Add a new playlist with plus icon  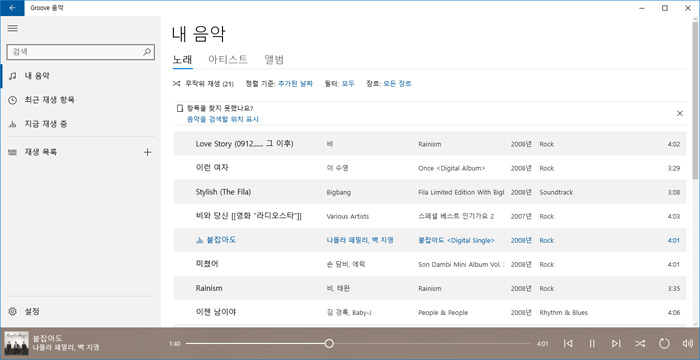[x=147, y=152]
